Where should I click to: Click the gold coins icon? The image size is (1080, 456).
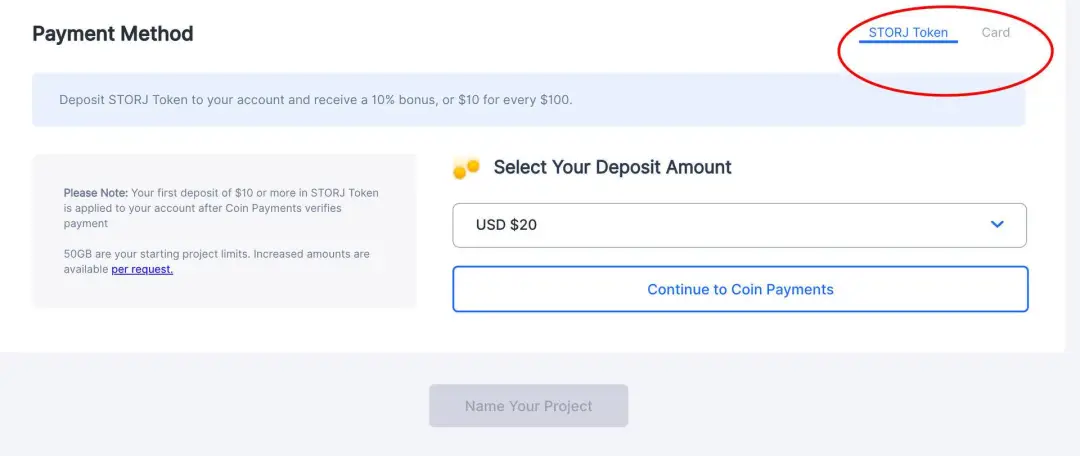(x=466, y=167)
